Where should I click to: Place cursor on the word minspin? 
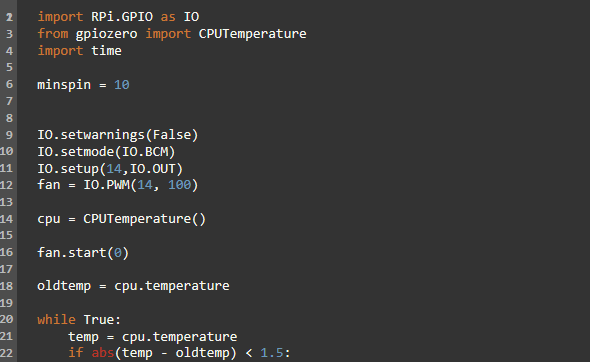tap(64, 85)
